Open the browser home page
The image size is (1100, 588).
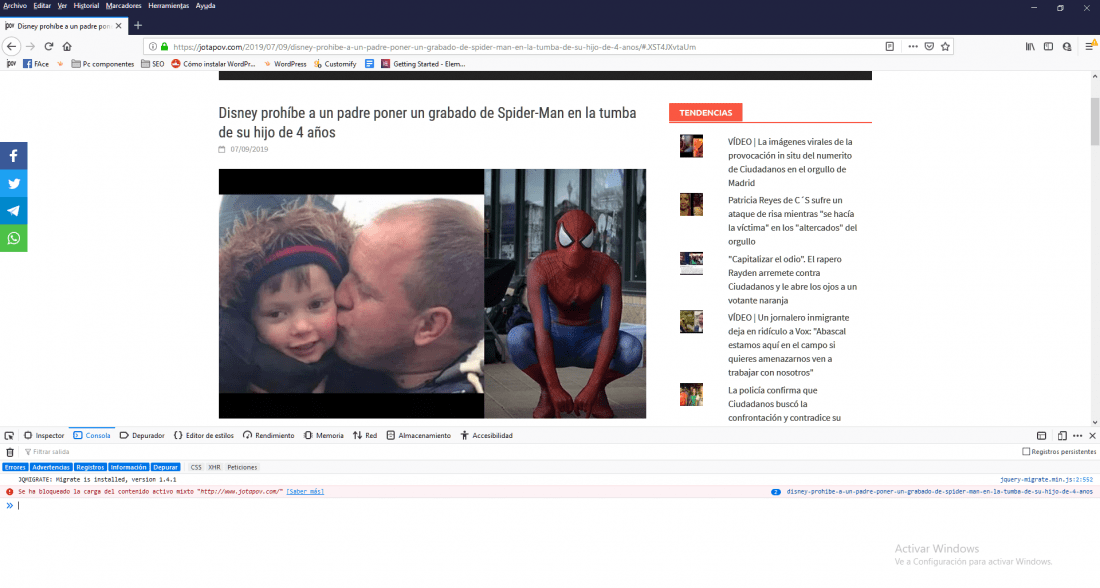[x=67, y=46]
